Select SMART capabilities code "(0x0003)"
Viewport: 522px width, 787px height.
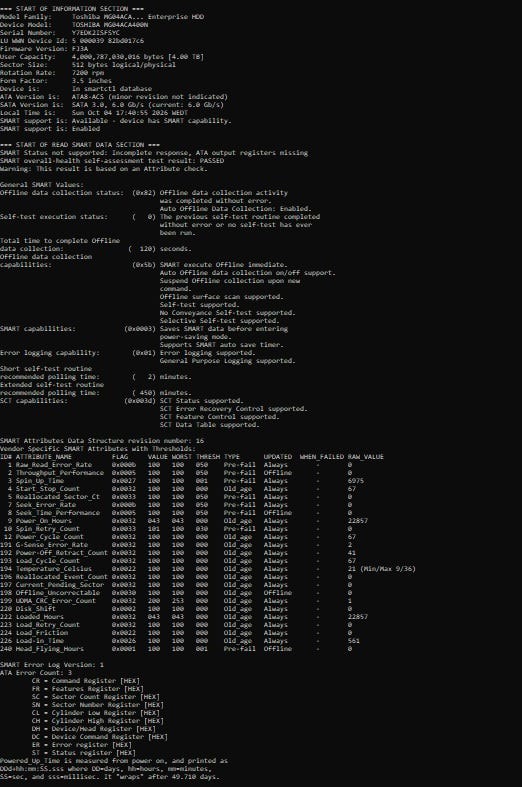(x=140, y=329)
